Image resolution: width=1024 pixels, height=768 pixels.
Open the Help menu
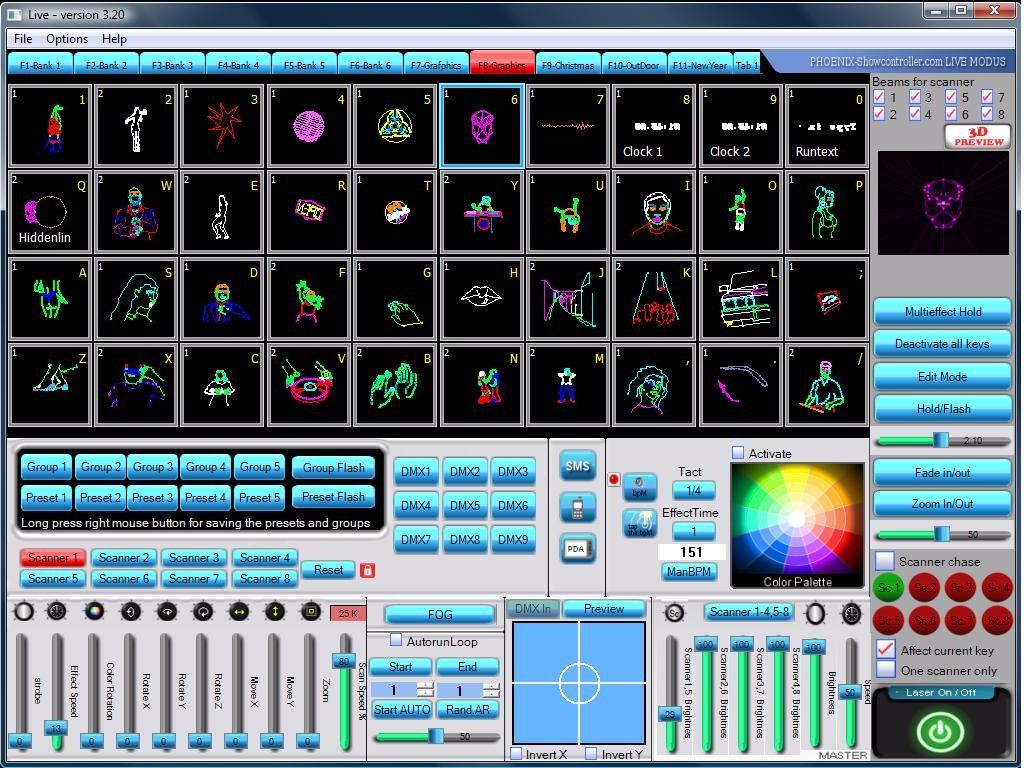click(114, 39)
